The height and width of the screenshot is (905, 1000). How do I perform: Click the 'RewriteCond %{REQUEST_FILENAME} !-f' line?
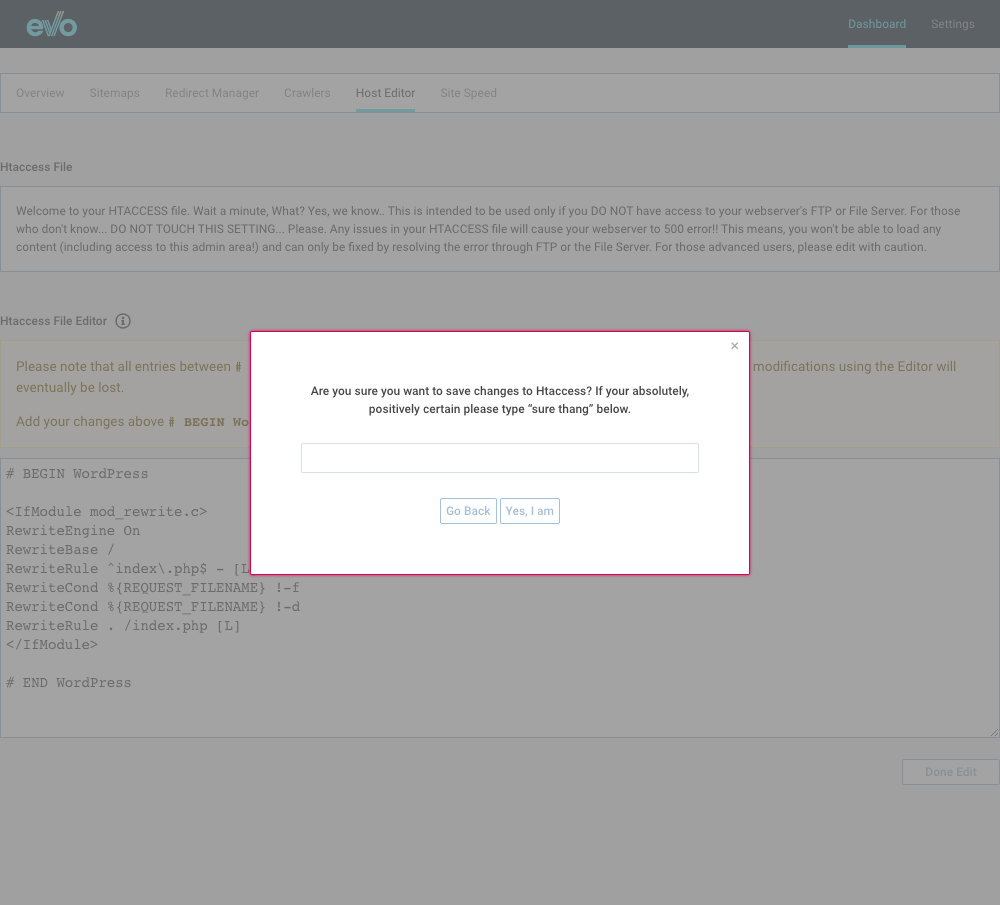(x=152, y=587)
